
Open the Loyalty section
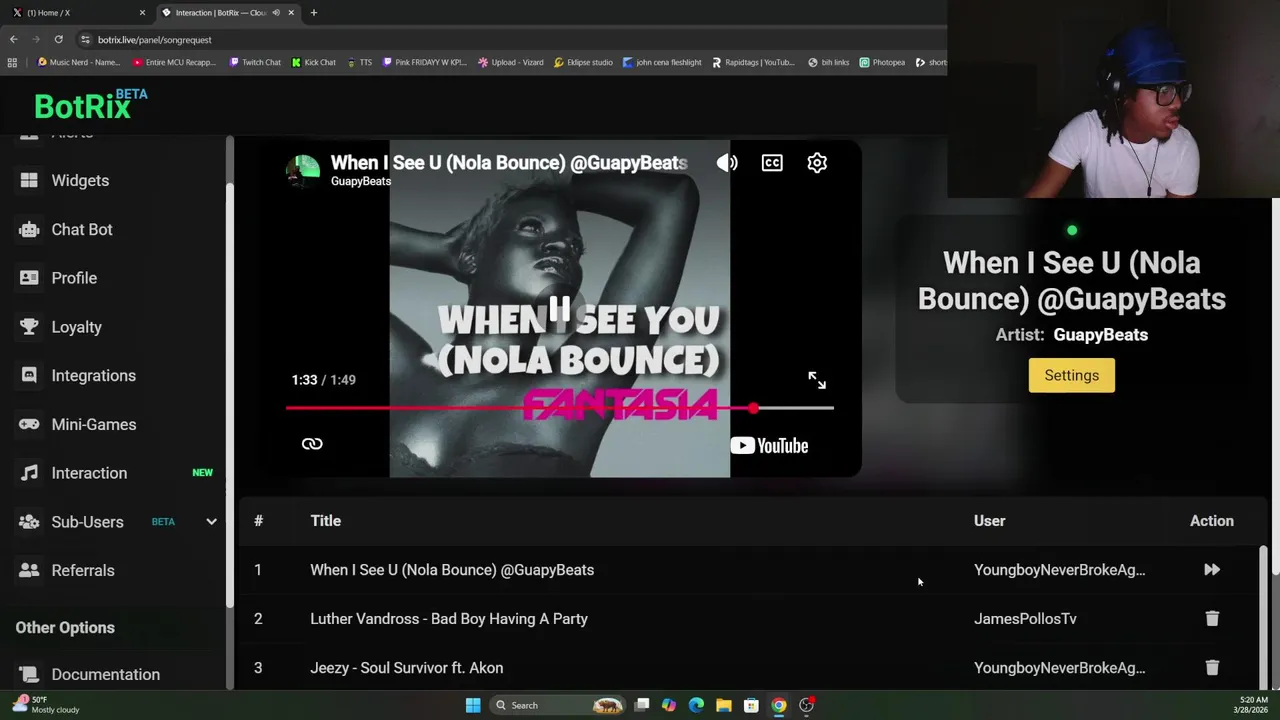76,327
